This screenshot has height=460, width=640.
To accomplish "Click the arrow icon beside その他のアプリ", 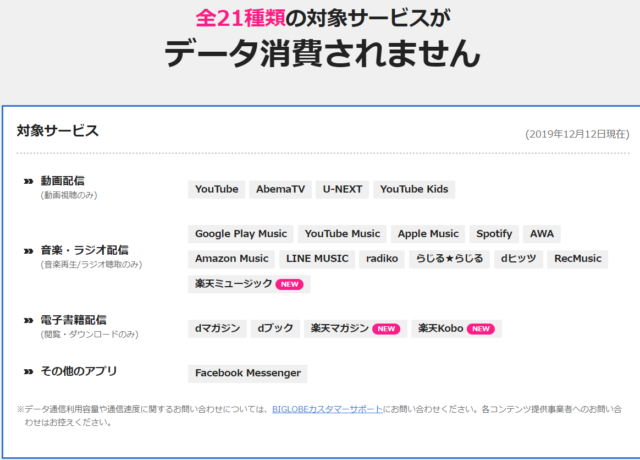I will click(x=28, y=371).
